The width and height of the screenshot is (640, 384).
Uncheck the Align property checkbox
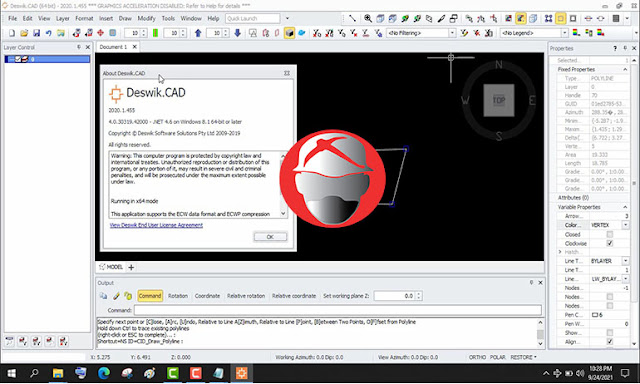click(610, 342)
